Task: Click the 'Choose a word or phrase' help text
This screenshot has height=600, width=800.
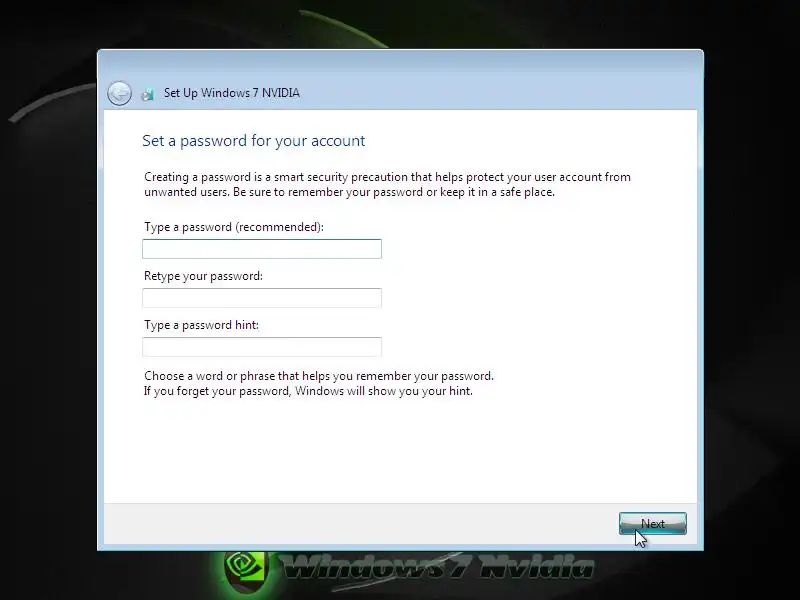Action: (x=319, y=376)
